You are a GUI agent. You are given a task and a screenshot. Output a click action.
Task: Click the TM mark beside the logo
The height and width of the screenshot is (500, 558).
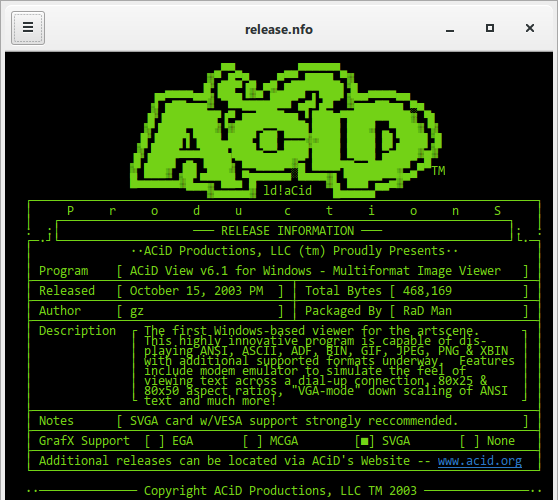[x=439, y=170]
